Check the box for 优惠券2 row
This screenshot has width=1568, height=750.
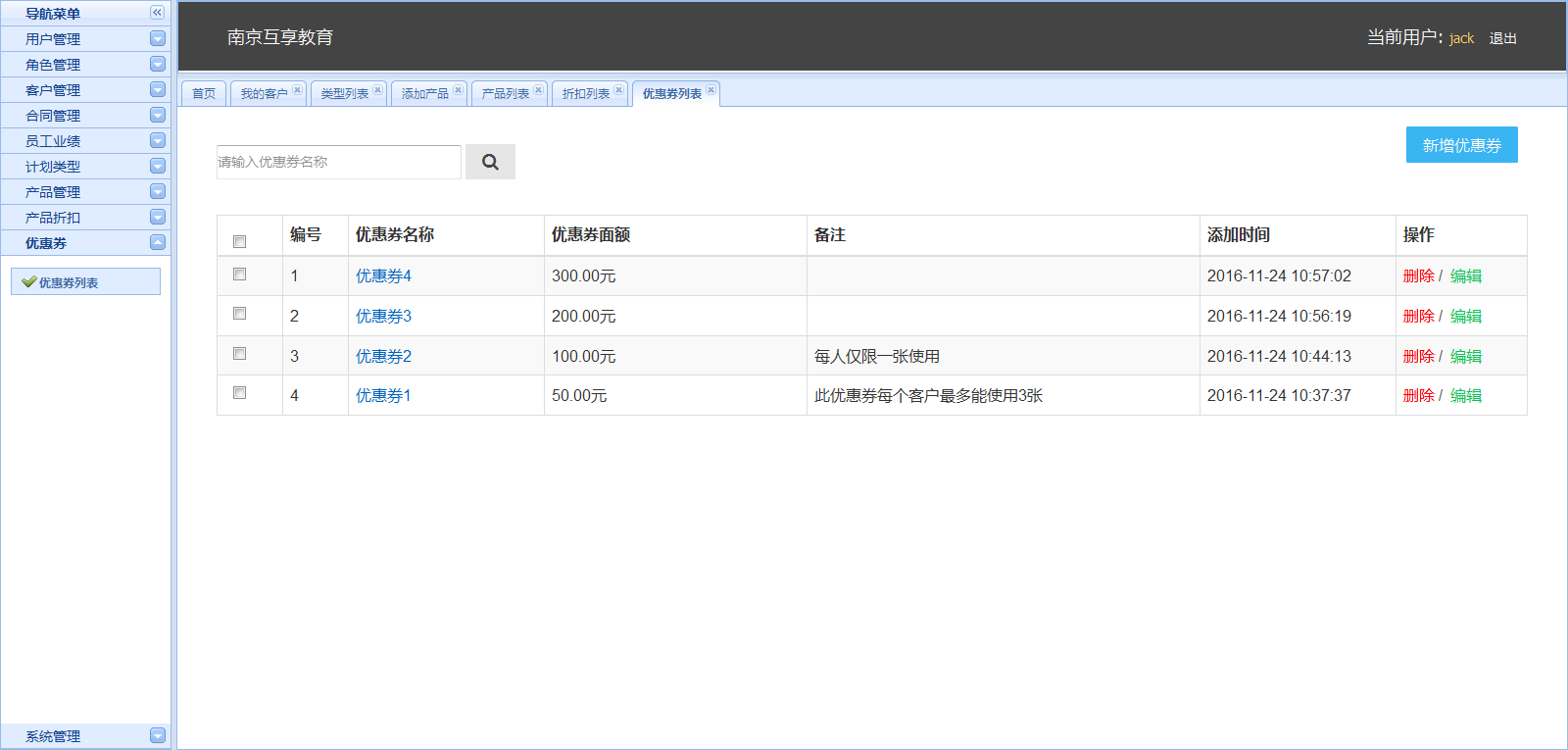click(x=239, y=354)
